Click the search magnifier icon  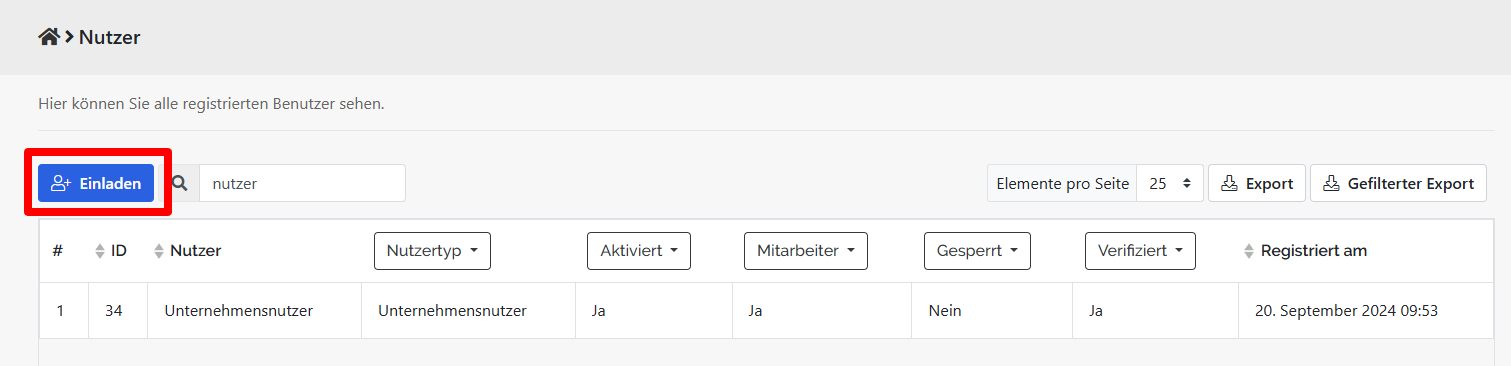[180, 183]
